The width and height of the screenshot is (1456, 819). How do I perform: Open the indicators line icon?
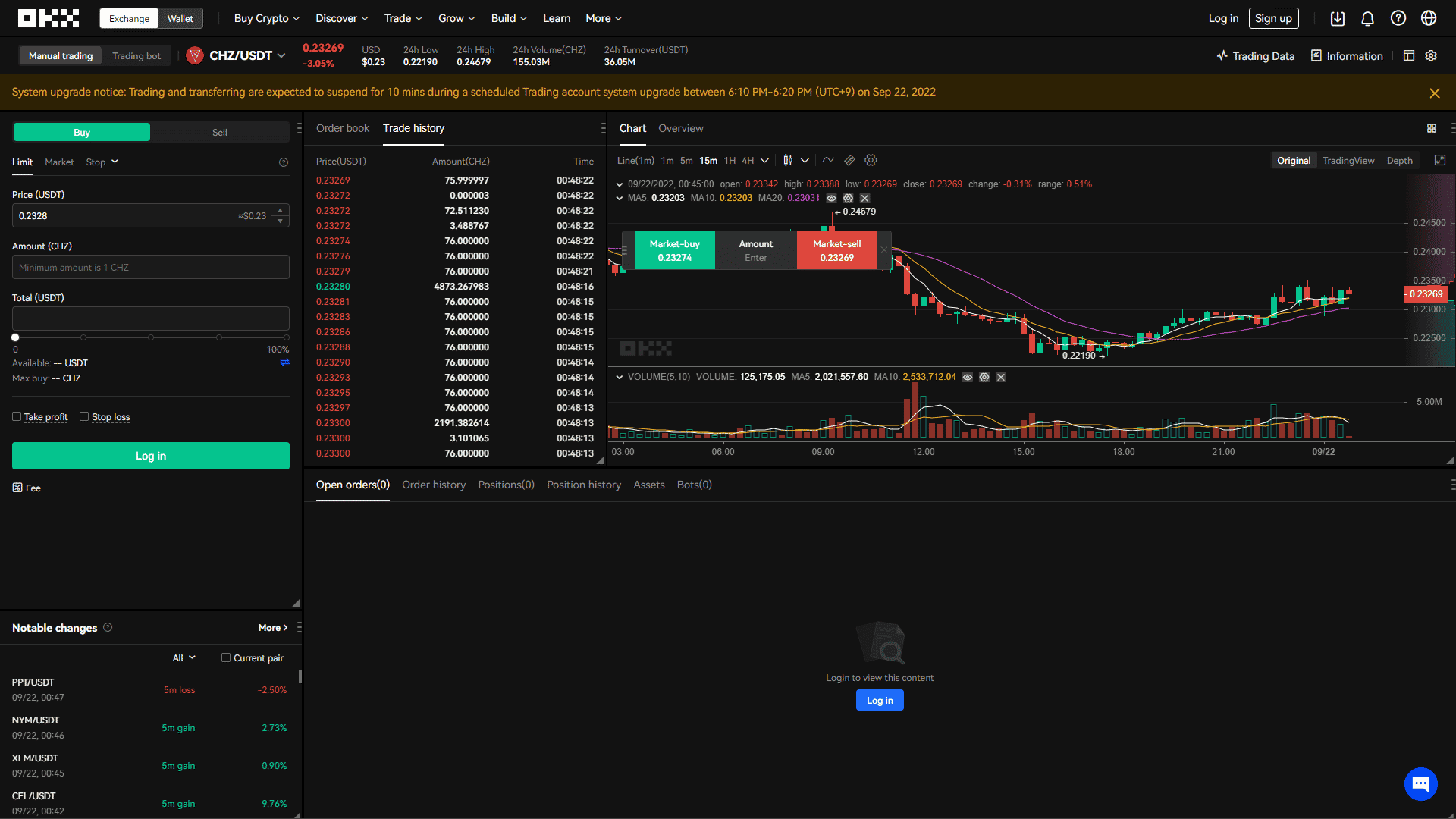[828, 160]
